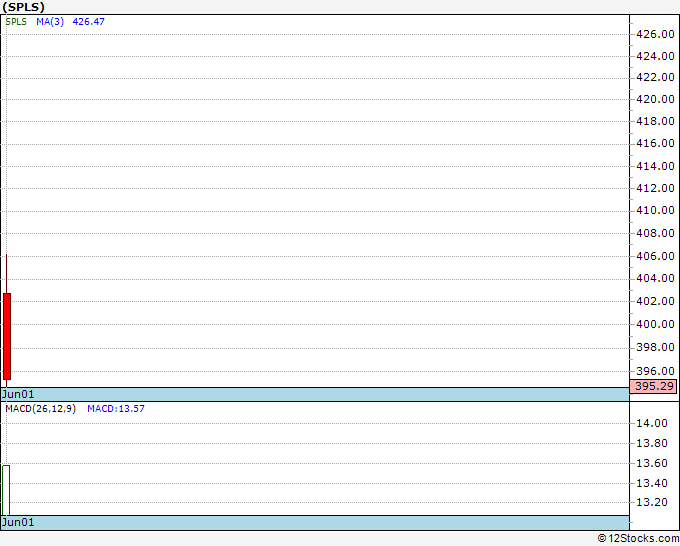Click the Jun01 label under MACD panel
The height and width of the screenshot is (546, 680).
tap(18, 522)
